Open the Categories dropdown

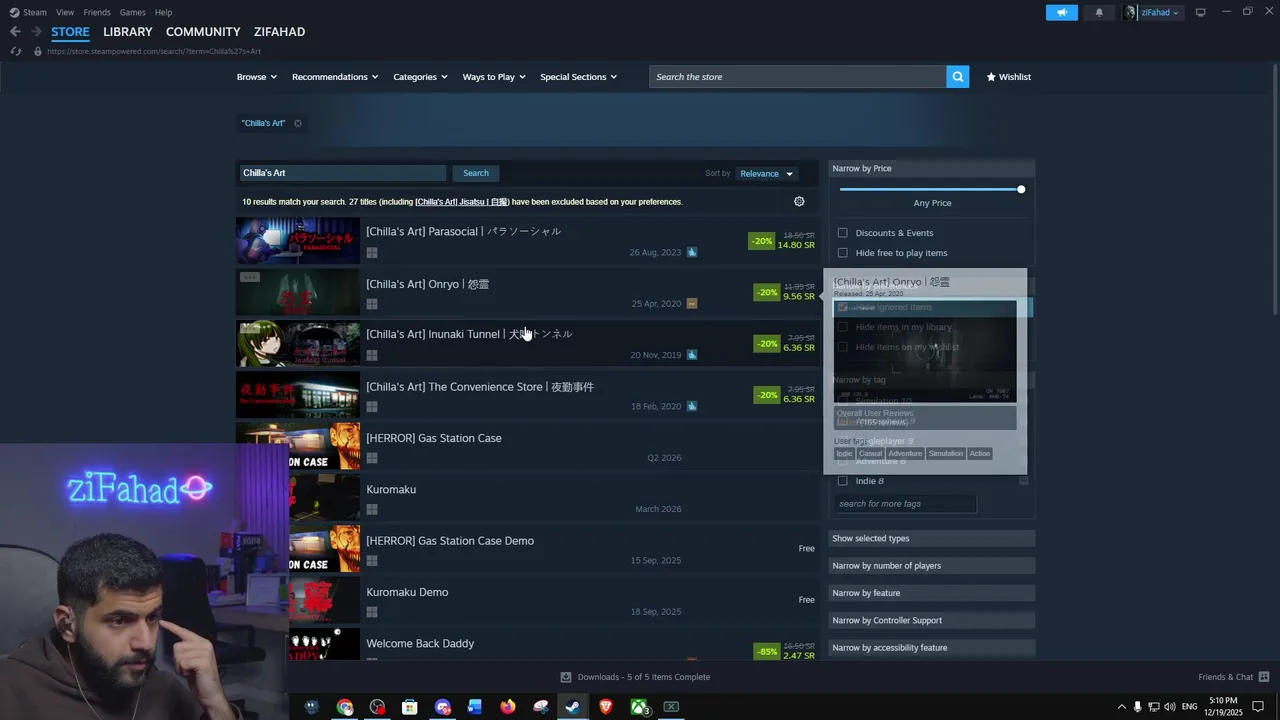click(x=420, y=77)
